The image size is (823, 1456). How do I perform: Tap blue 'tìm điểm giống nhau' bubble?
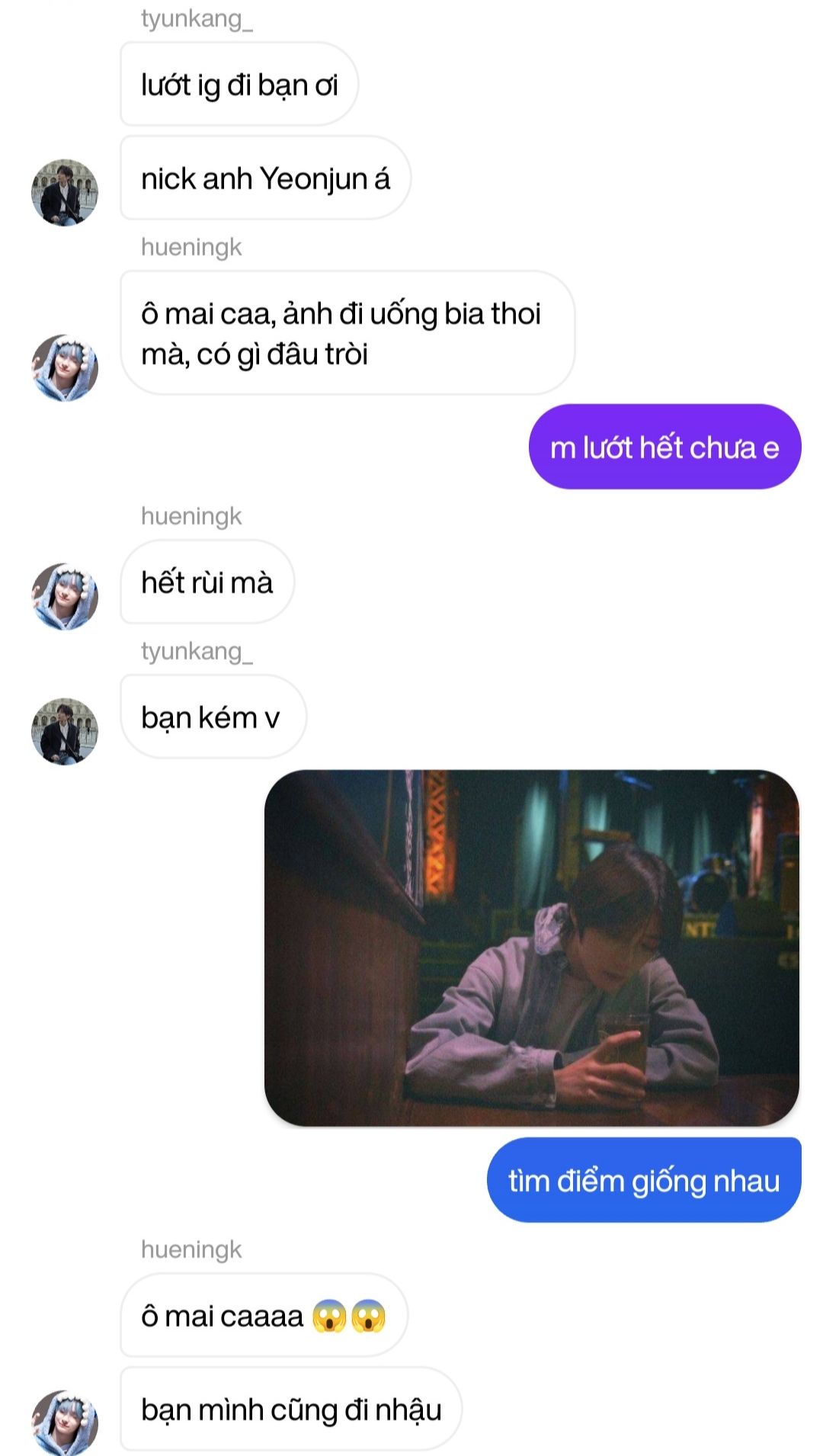tap(644, 1180)
